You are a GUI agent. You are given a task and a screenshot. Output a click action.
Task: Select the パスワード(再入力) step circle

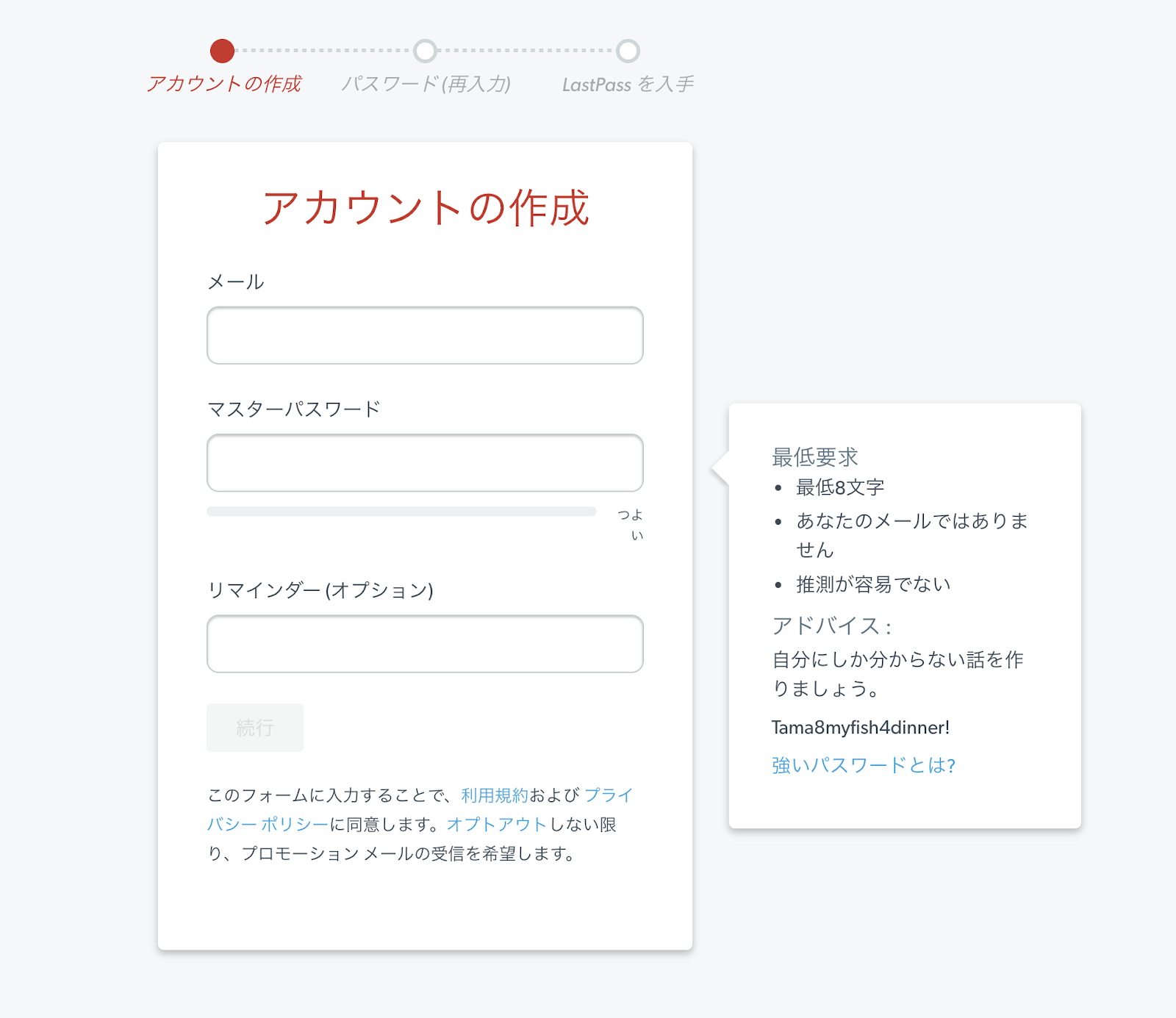(x=425, y=51)
